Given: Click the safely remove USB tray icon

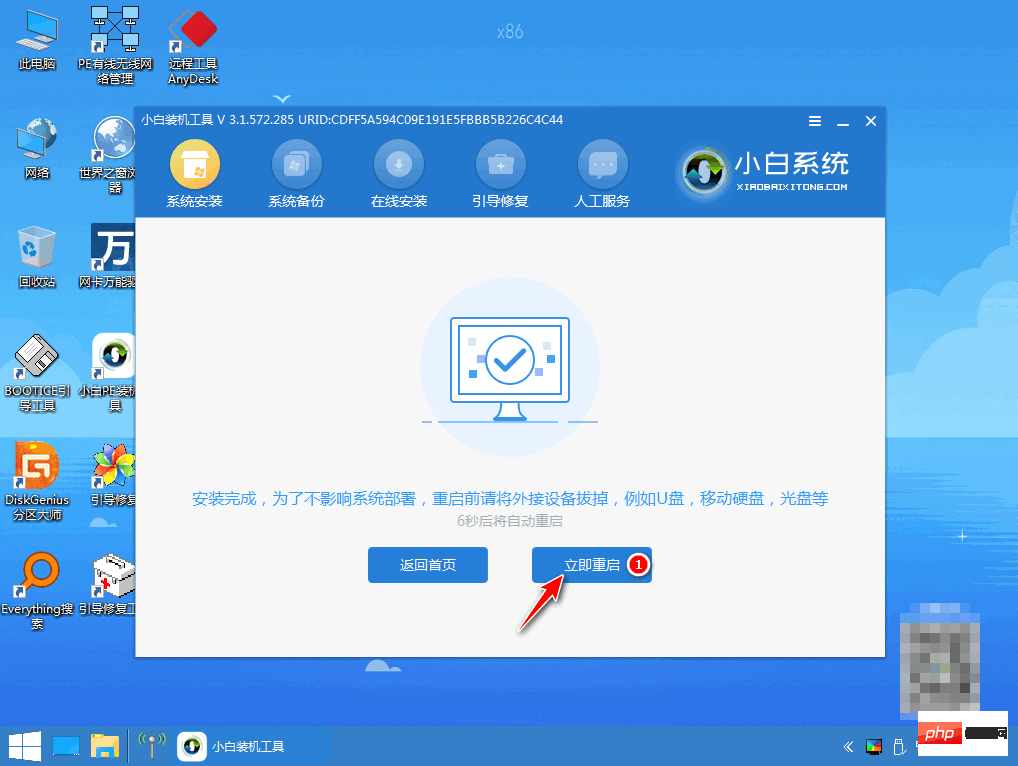Looking at the screenshot, I should click(x=898, y=747).
